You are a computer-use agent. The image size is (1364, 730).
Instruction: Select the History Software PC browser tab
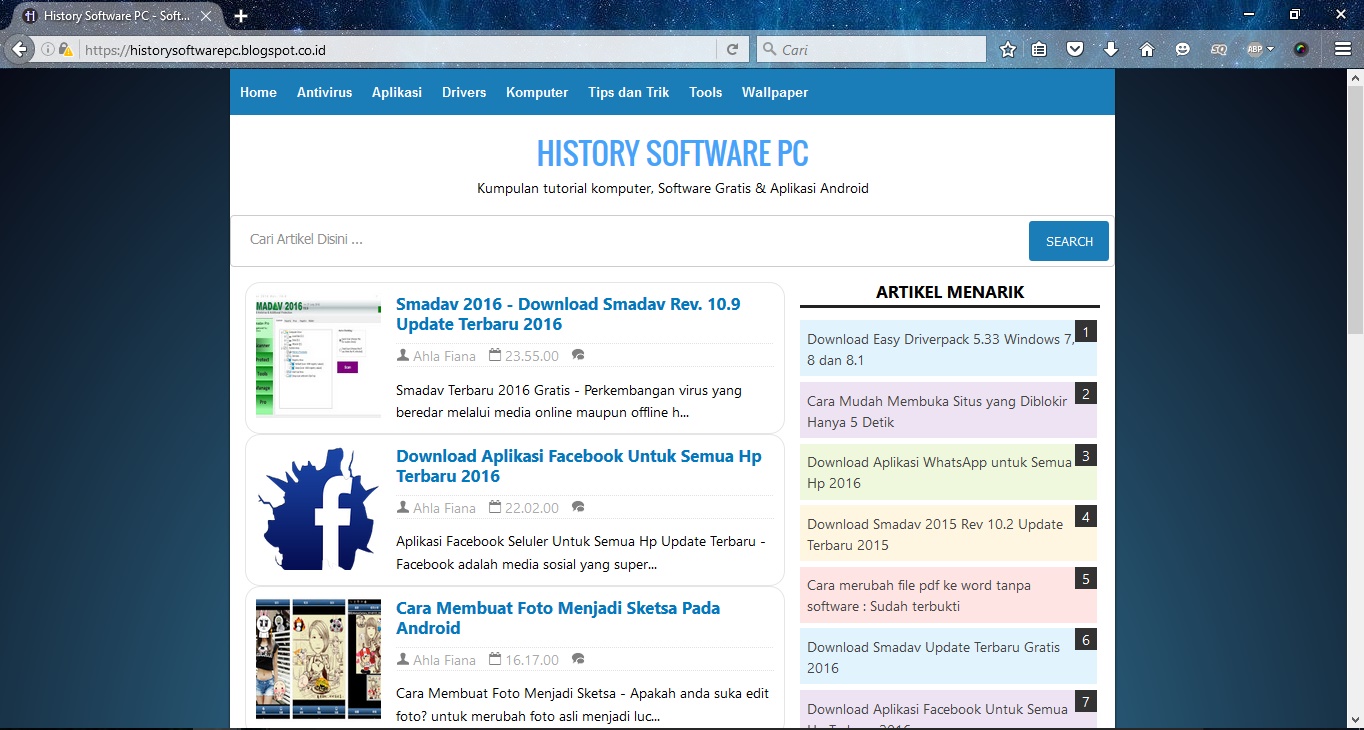[x=117, y=16]
